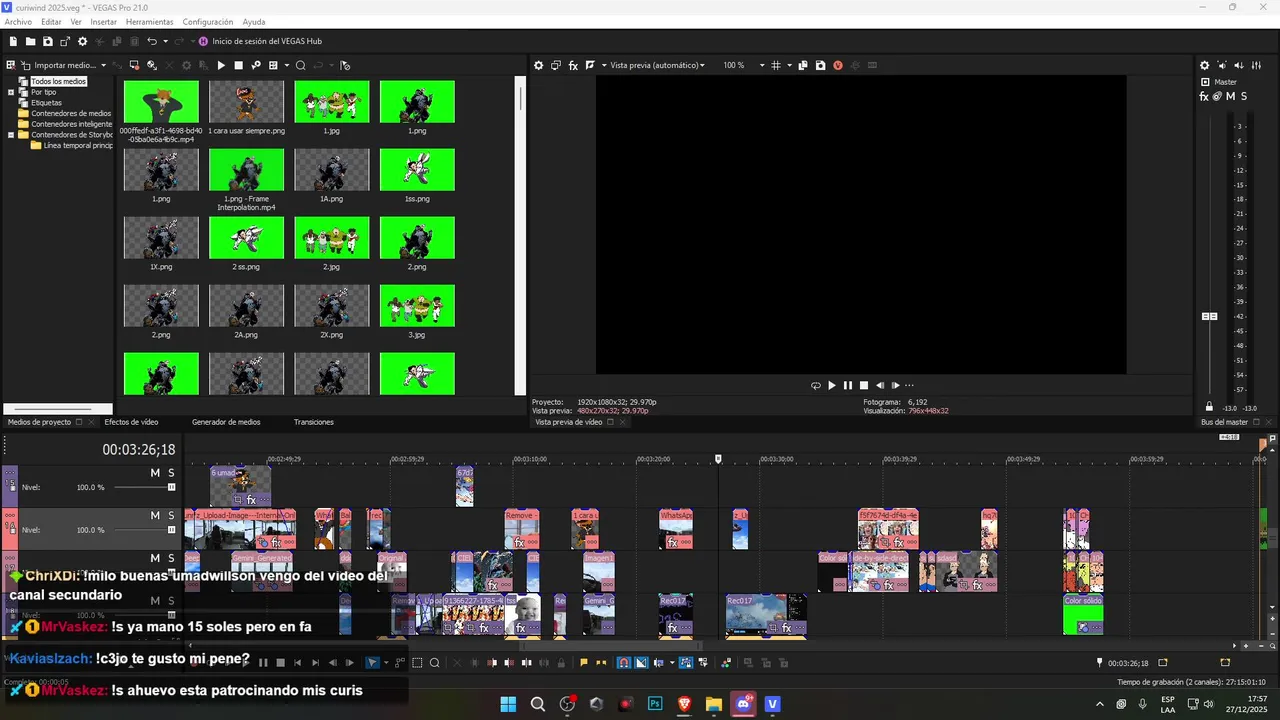Mute the Master bus
Image resolution: width=1280 pixels, height=720 pixels.
click(1230, 96)
